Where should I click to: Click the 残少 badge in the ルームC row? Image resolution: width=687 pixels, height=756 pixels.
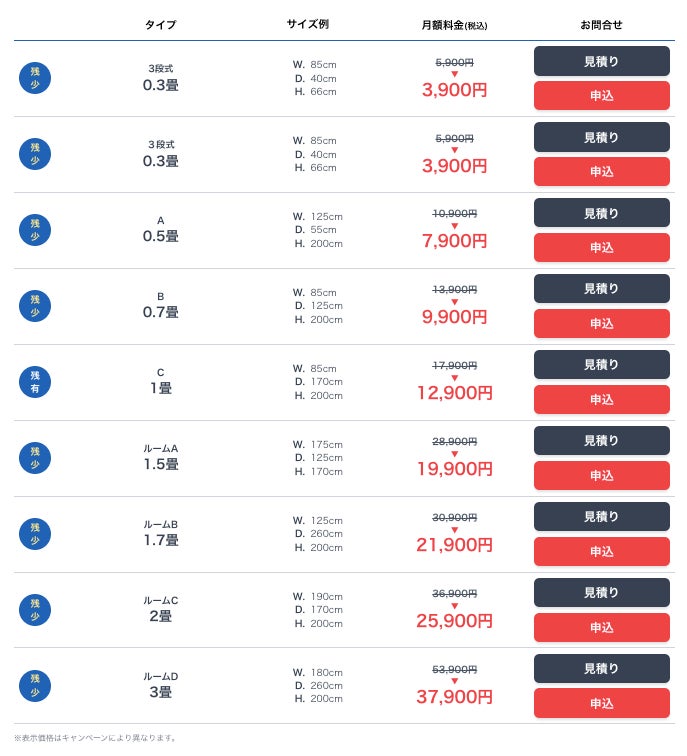coord(35,610)
